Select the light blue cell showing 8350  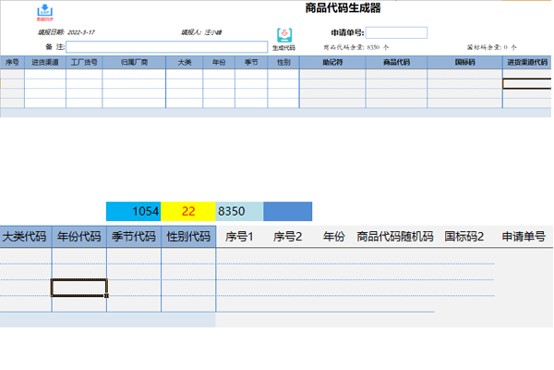pyautogui.click(x=239, y=211)
